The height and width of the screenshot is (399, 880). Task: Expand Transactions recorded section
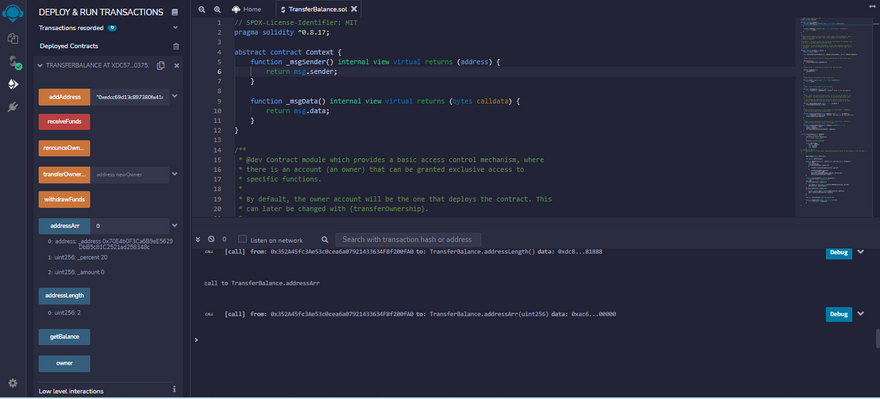click(x=175, y=27)
